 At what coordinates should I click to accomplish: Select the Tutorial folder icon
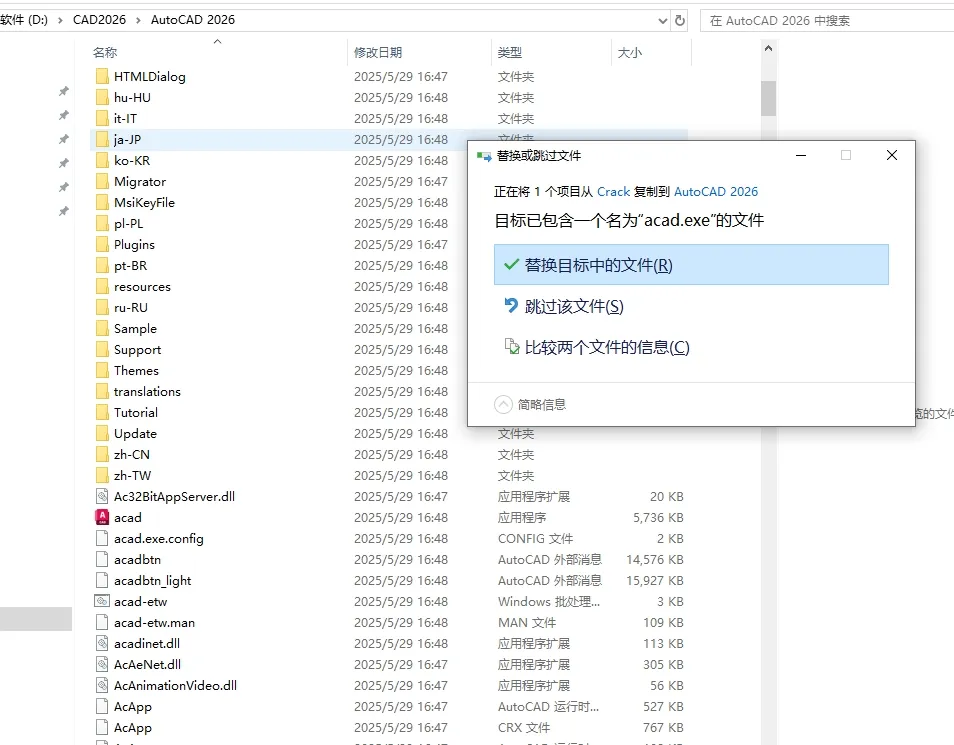click(x=102, y=412)
